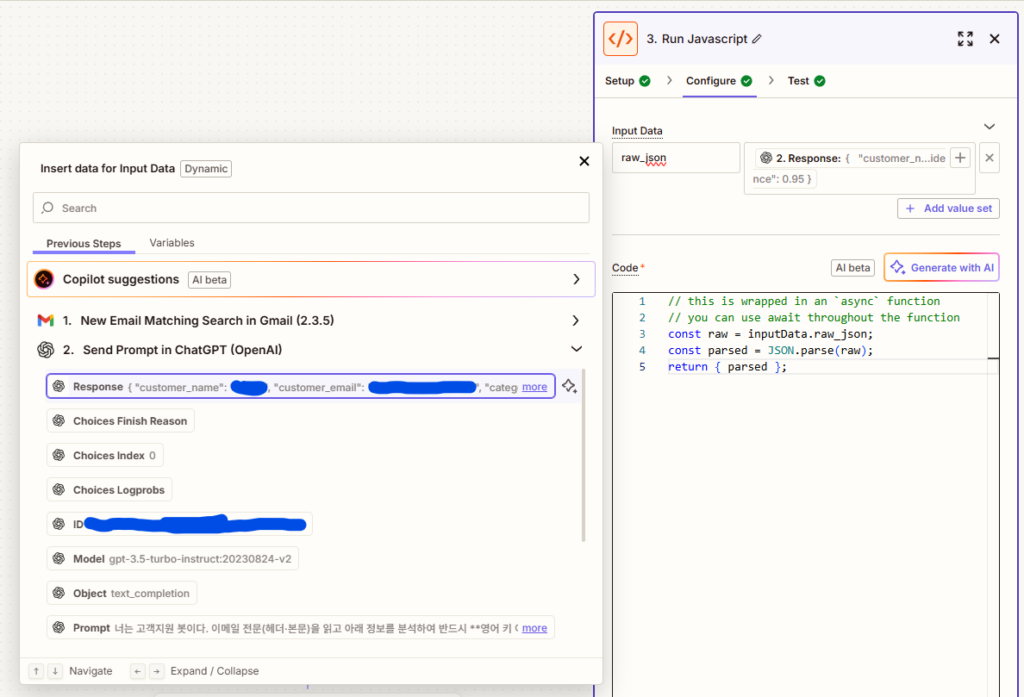
Task: Select the Response data field
Action: coord(300,386)
